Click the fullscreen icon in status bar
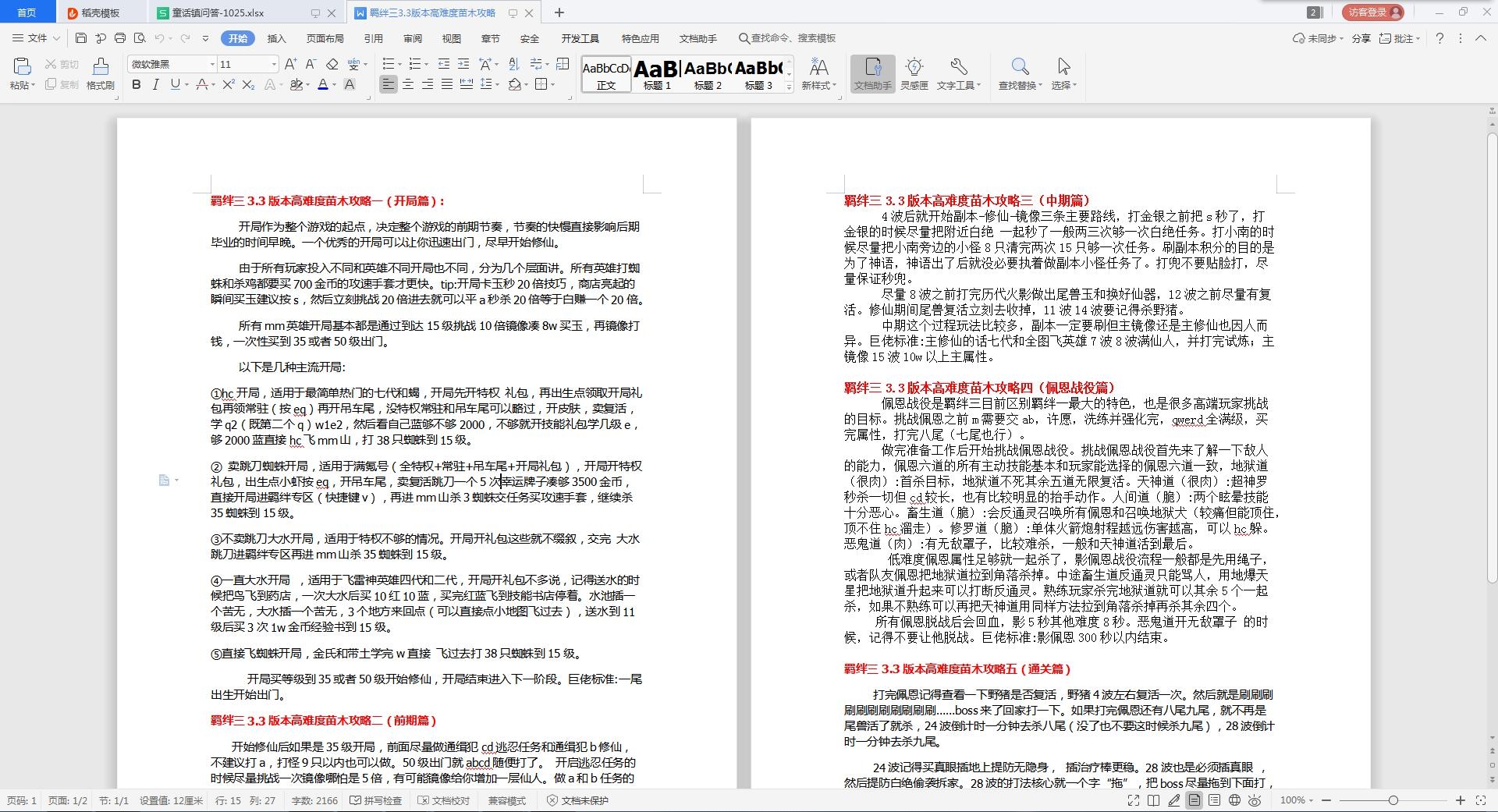This screenshot has width=1498, height=812. point(1134,800)
